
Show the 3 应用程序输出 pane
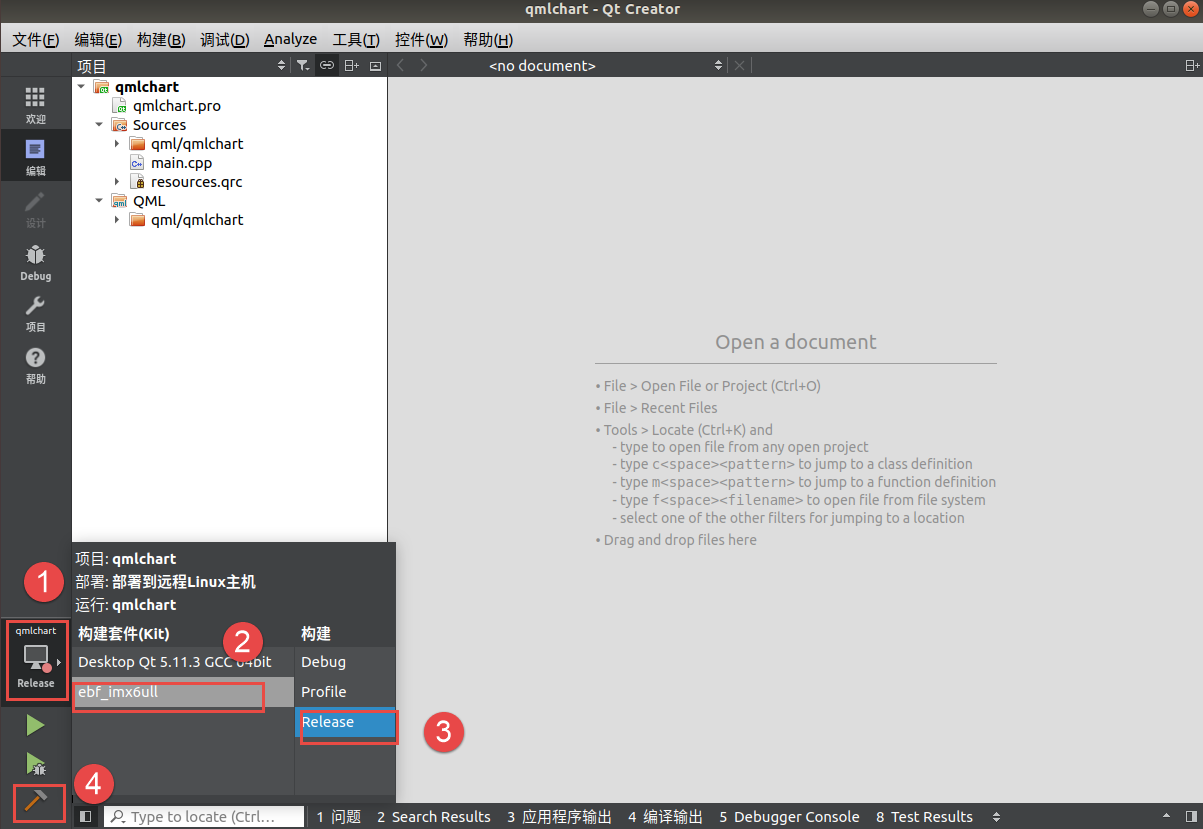pos(559,817)
